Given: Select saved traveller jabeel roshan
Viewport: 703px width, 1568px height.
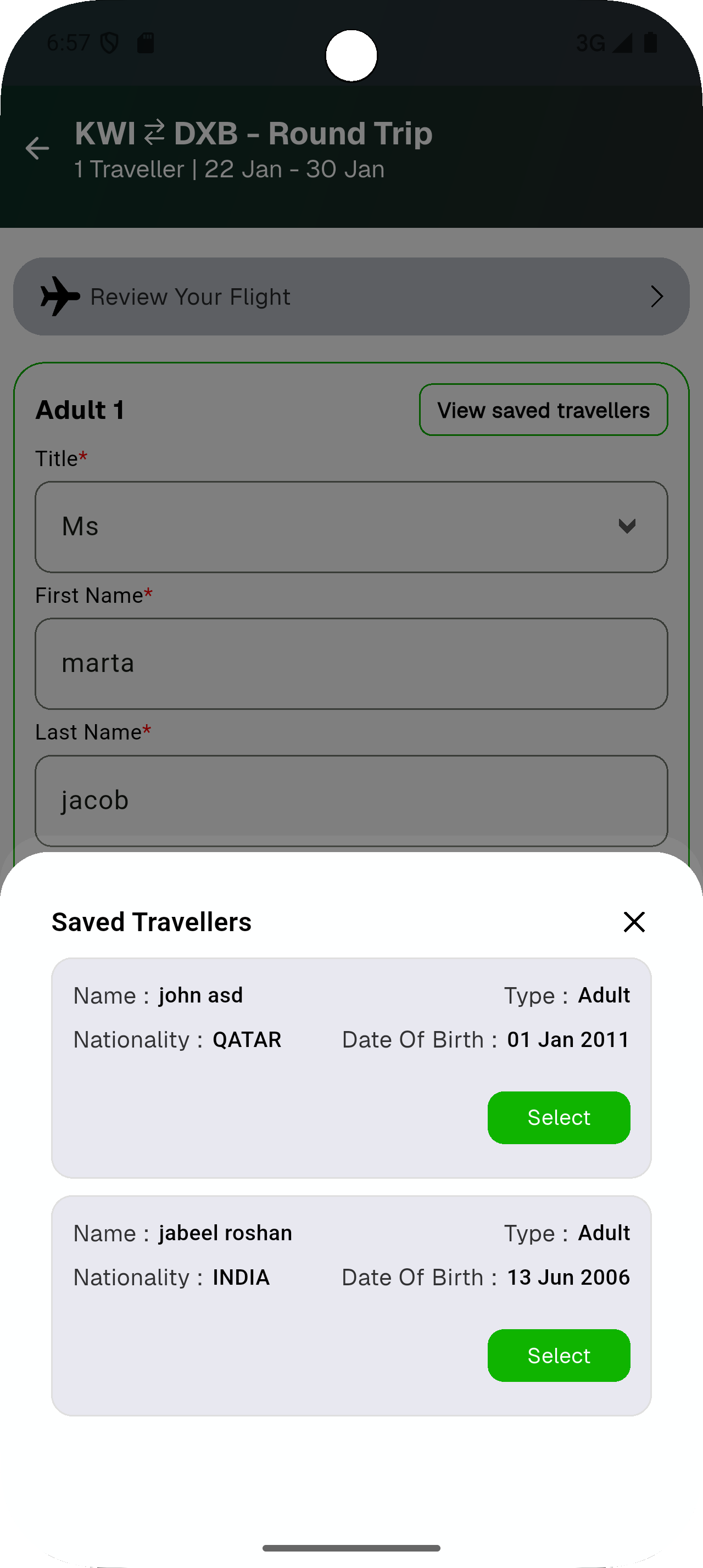Looking at the screenshot, I should [558, 1356].
